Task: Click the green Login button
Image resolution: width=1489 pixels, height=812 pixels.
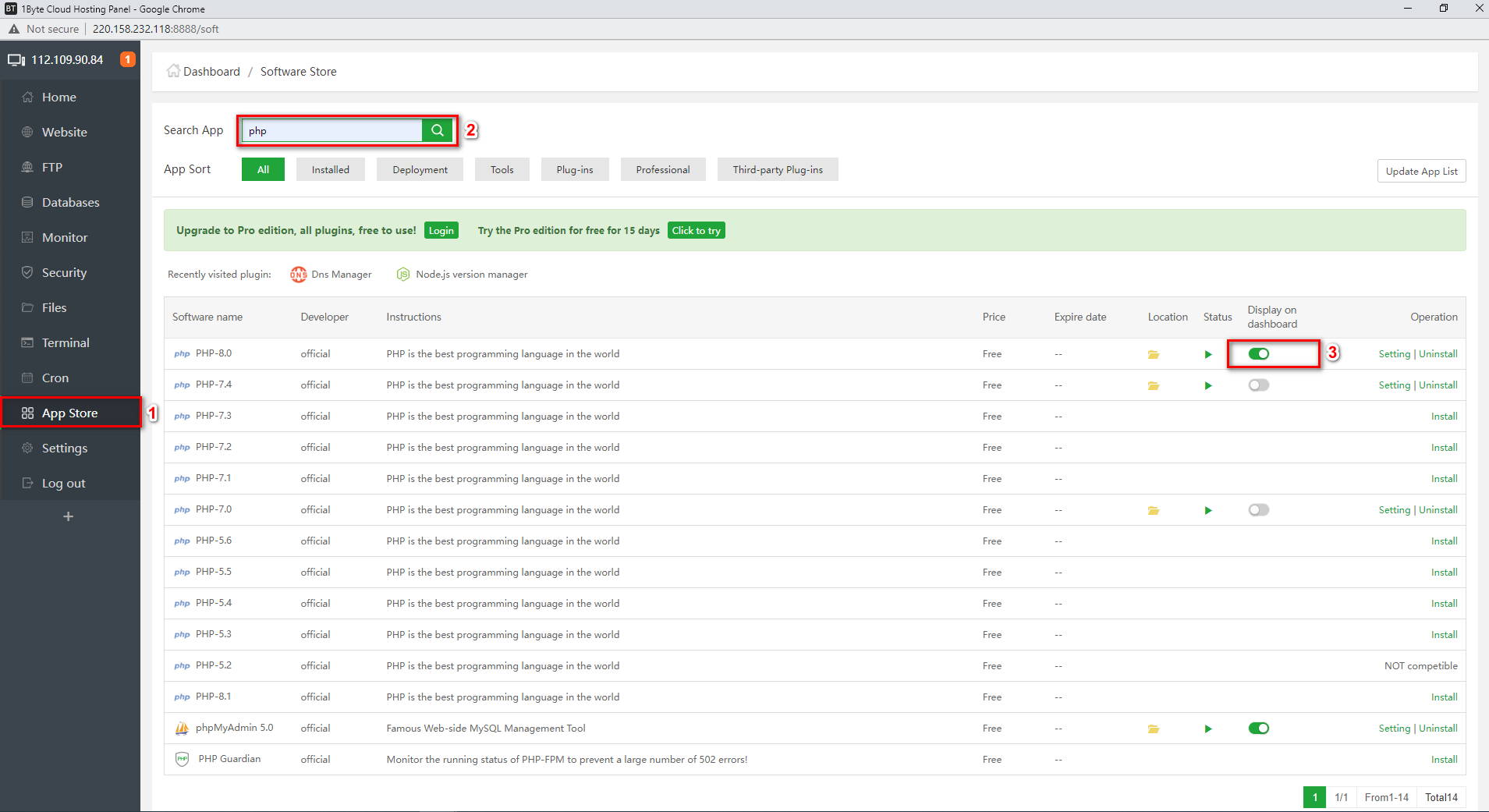Action: [441, 231]
